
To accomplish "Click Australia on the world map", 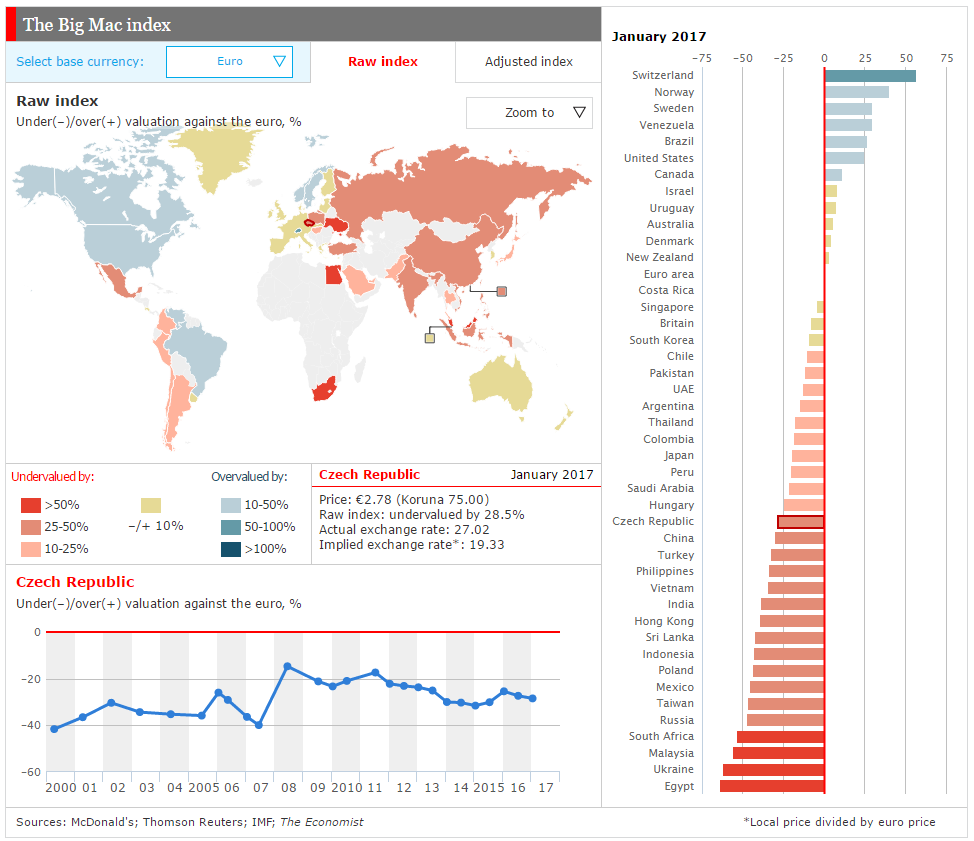I will pos(500,383).
